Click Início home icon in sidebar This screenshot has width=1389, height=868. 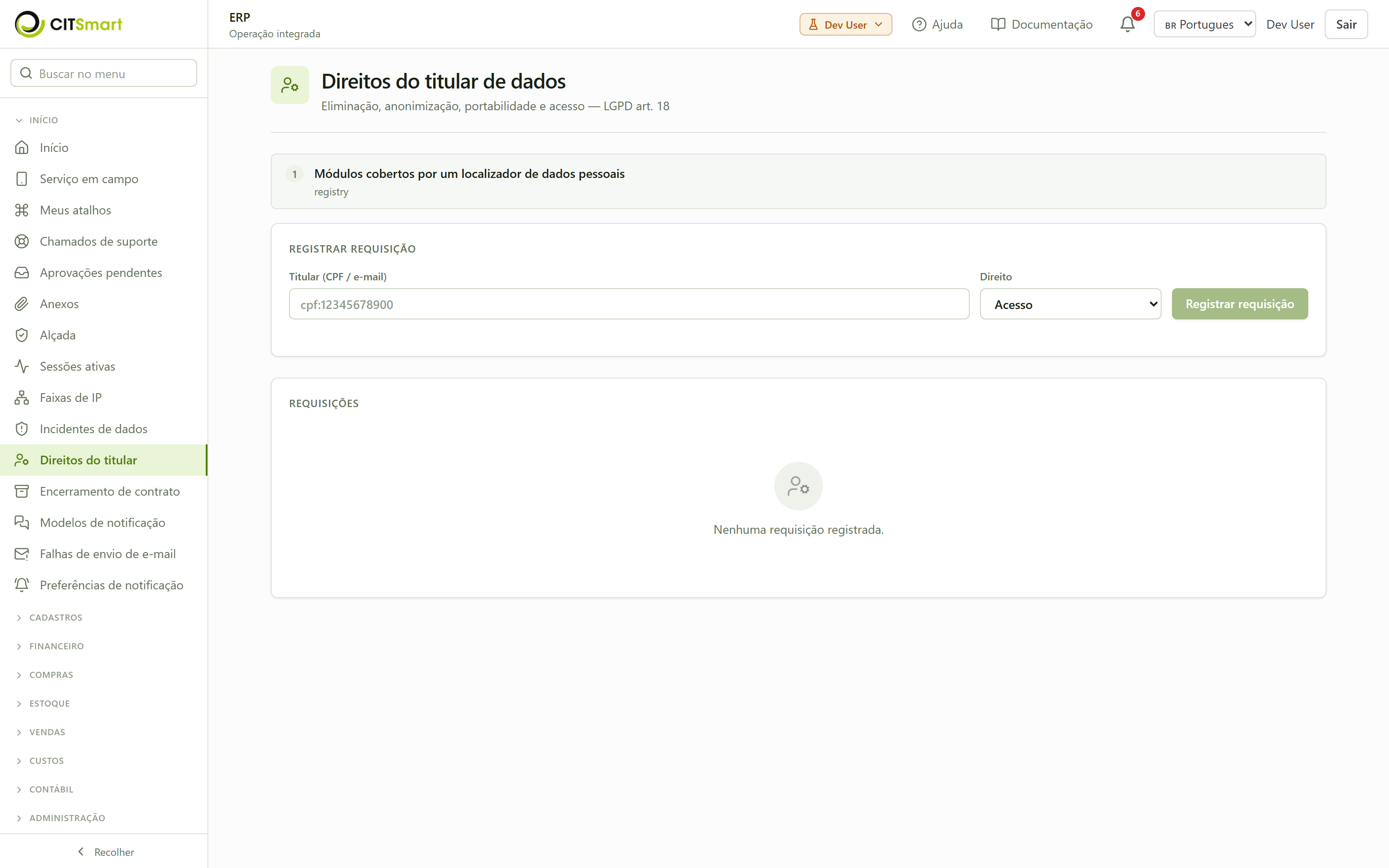tap(22, 148)
